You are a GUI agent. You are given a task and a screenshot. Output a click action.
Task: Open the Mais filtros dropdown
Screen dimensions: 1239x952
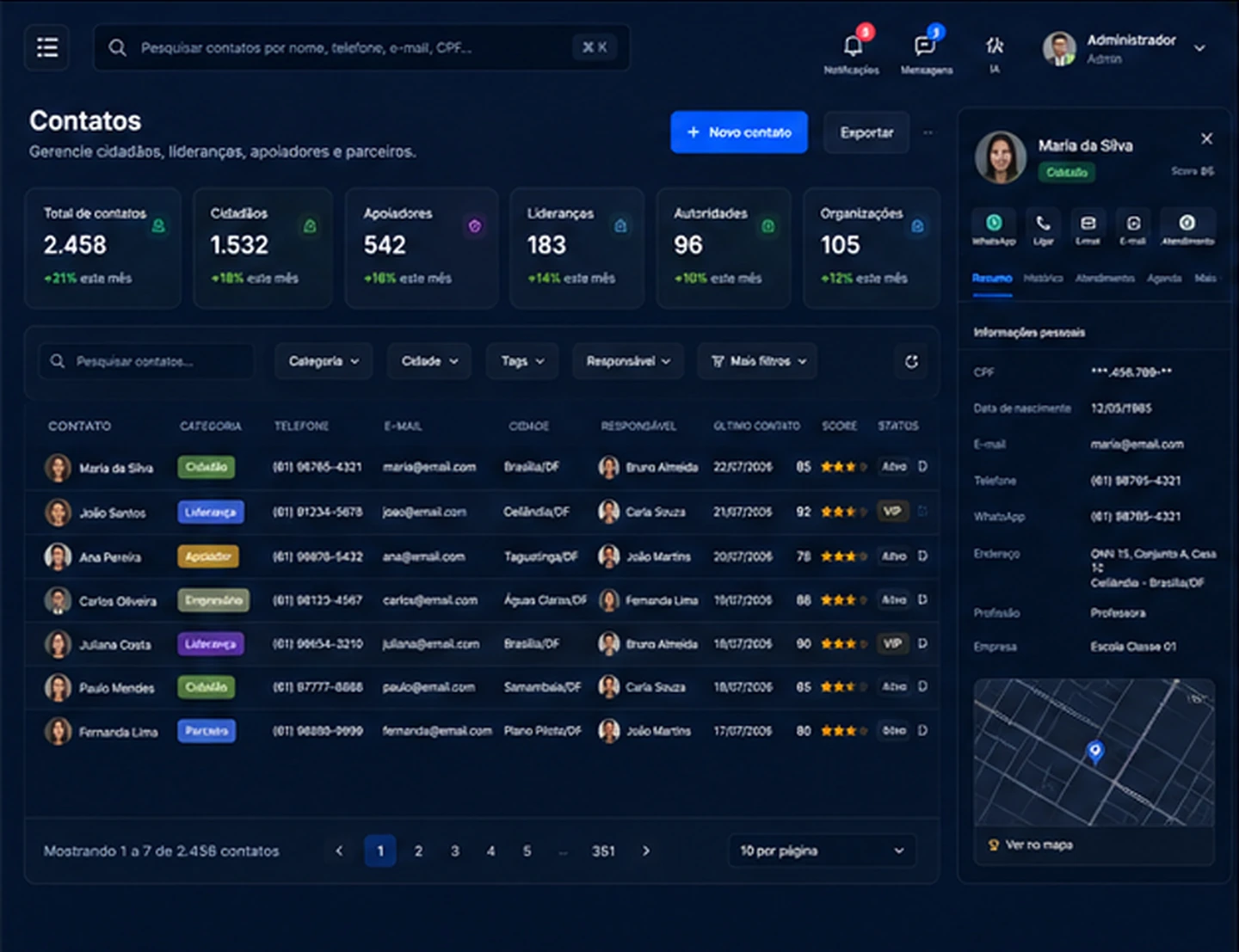coord(758,361)
